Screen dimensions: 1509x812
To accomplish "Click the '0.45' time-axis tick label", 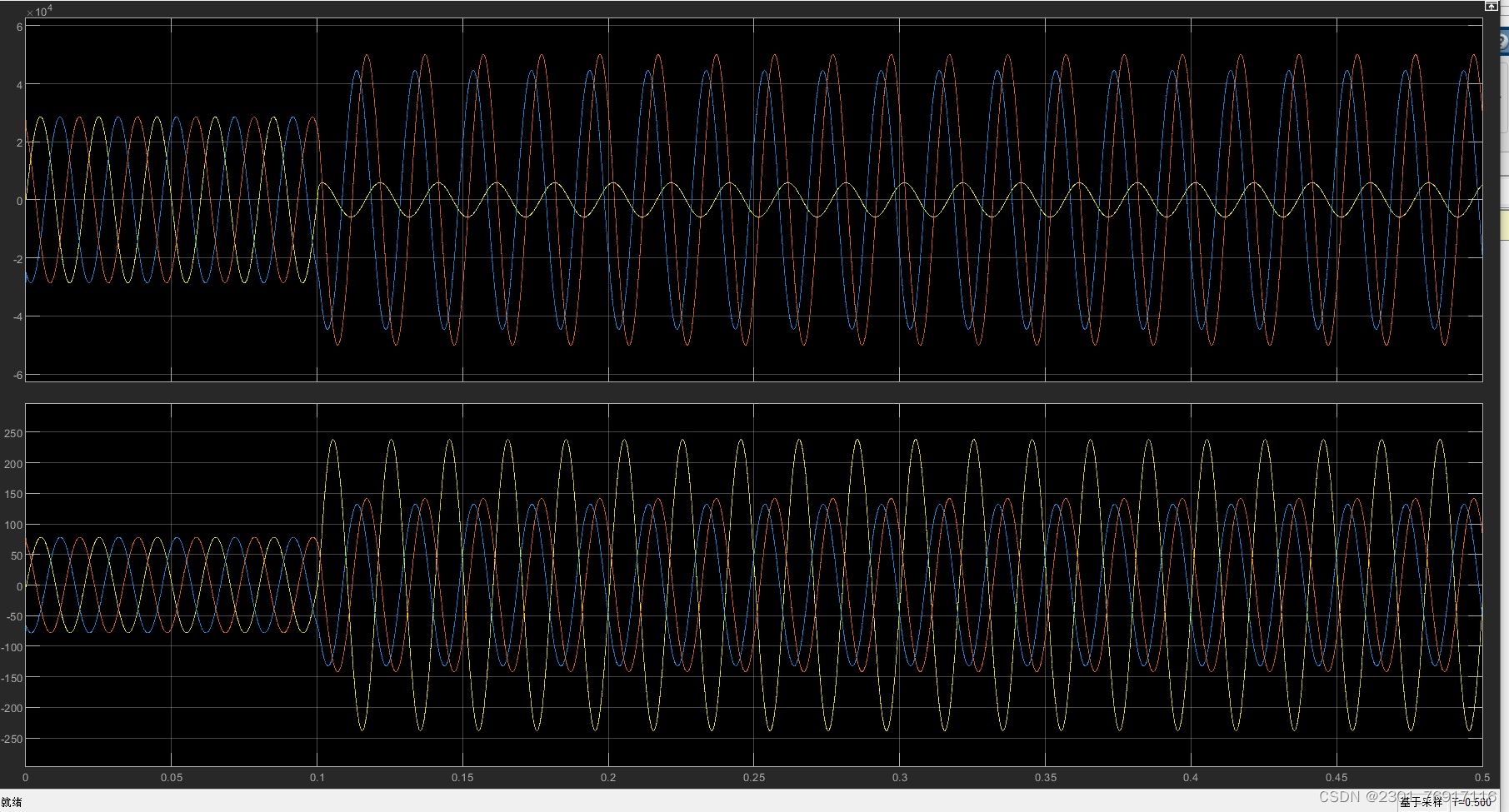I will click(1337, 778).
